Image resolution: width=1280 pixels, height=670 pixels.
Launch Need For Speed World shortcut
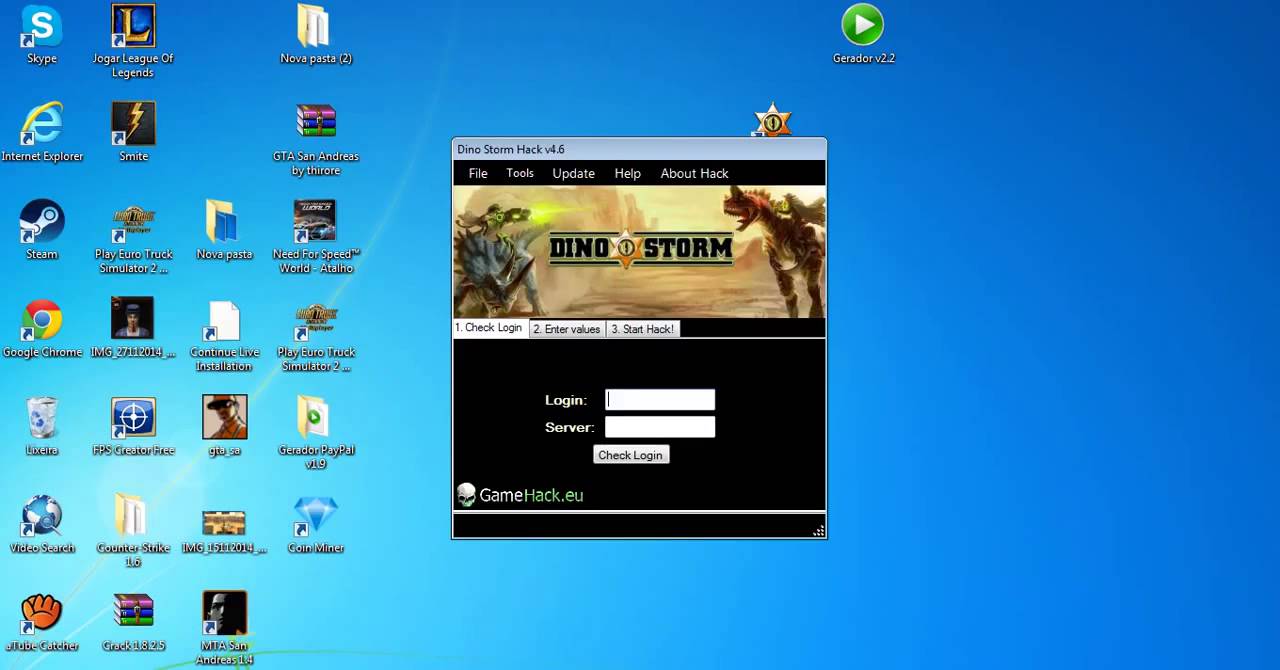(315, 237)
